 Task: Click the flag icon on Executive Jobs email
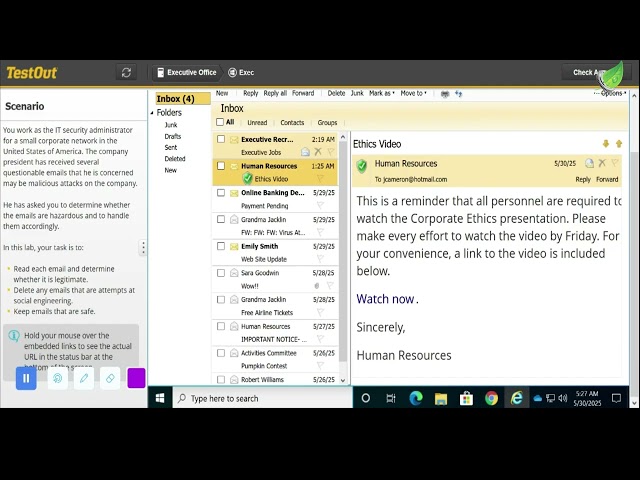coord(330,152)
